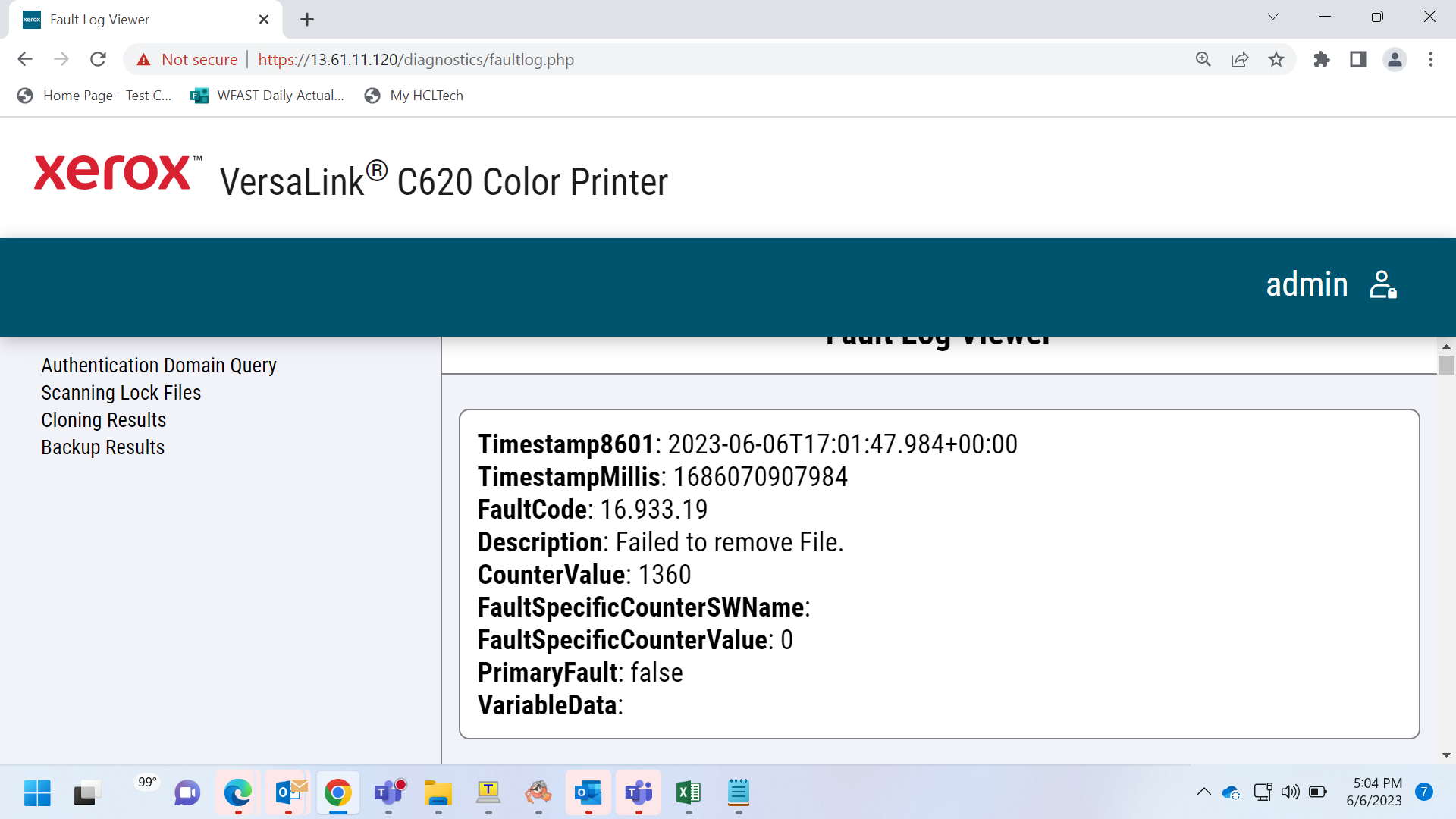Screen dimensions: 1456x819
Task: Open the browser extensions puzzle icon
Action: coord(1322,59)
